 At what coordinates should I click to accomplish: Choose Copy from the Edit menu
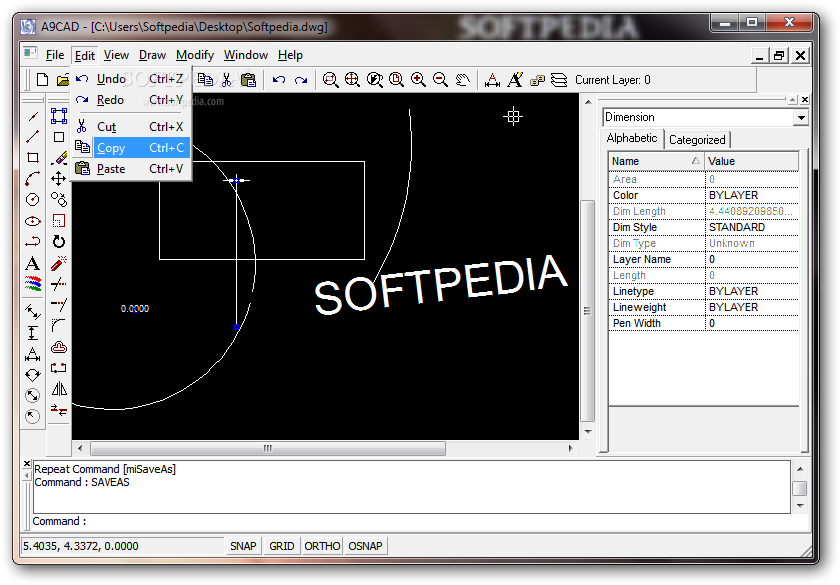pos(131,148)
